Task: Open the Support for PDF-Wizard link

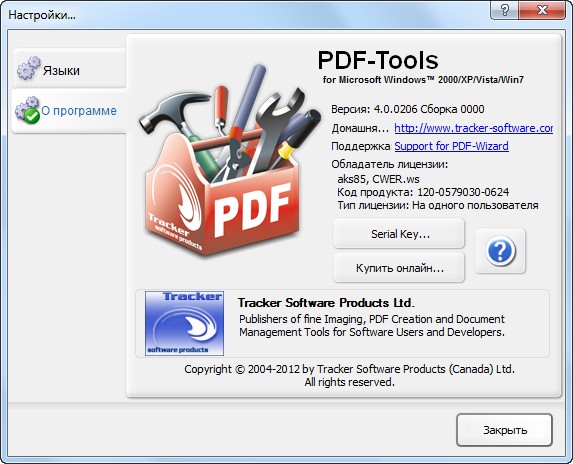Action: tap(451, 146)
